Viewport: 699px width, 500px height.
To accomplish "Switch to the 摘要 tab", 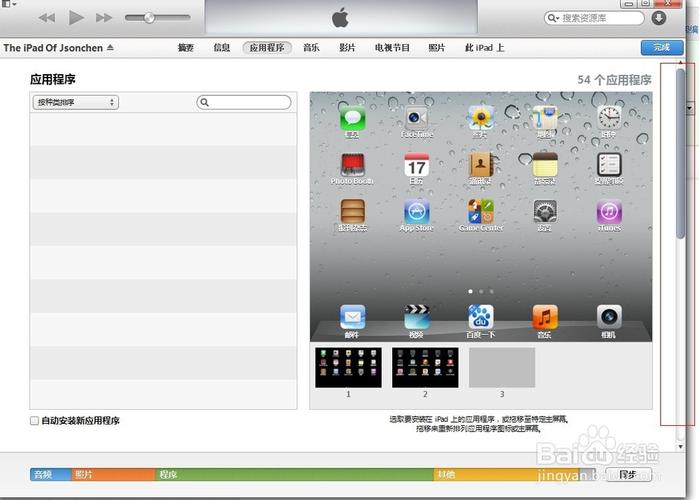I will [x=185, y=48].
